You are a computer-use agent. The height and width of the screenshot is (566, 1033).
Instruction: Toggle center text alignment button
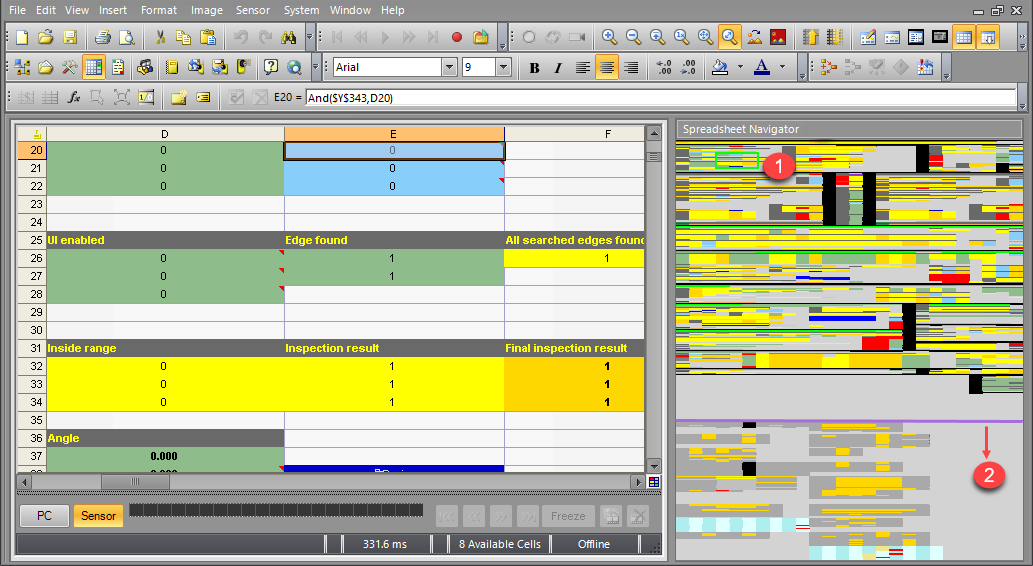click(x=607, y=68)
